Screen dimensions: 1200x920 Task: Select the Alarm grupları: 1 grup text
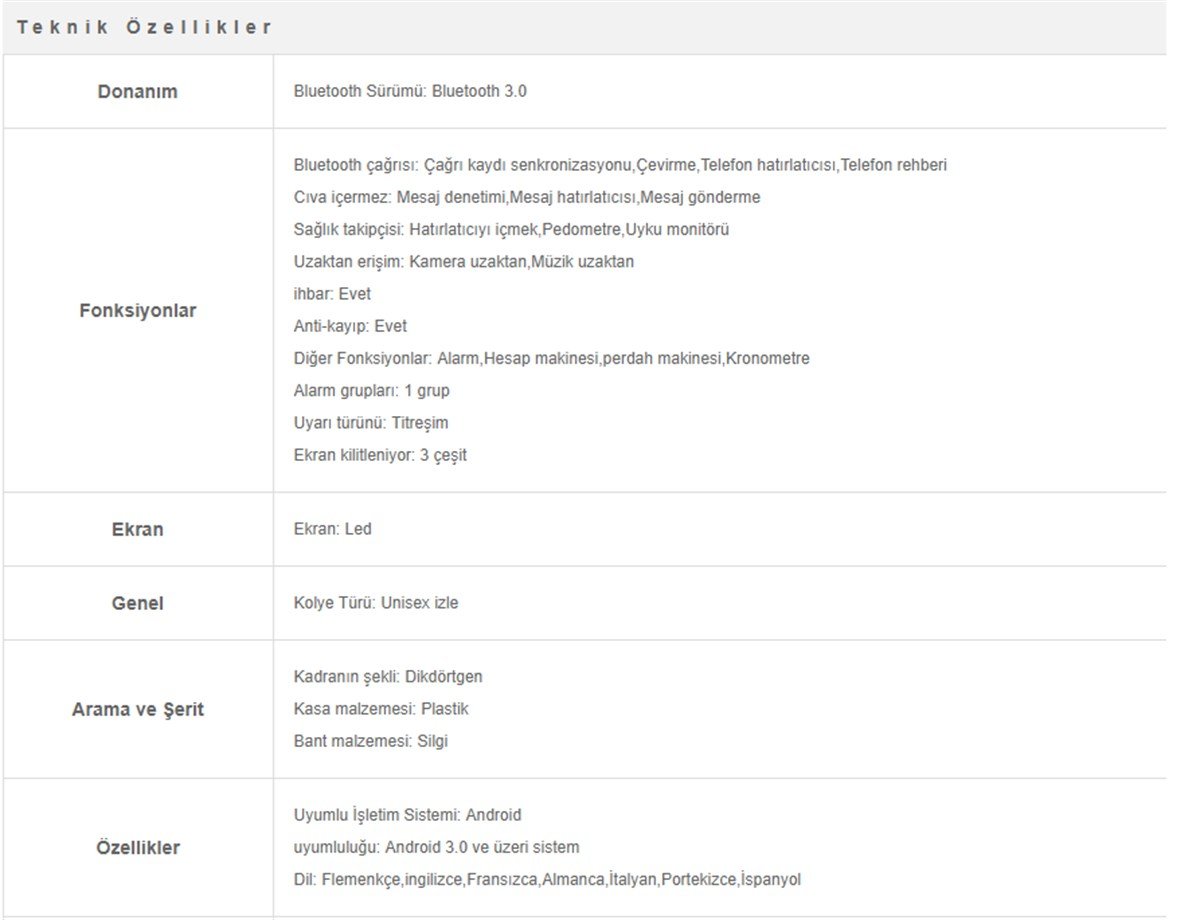pyautogui.click(x=372, y=390)
